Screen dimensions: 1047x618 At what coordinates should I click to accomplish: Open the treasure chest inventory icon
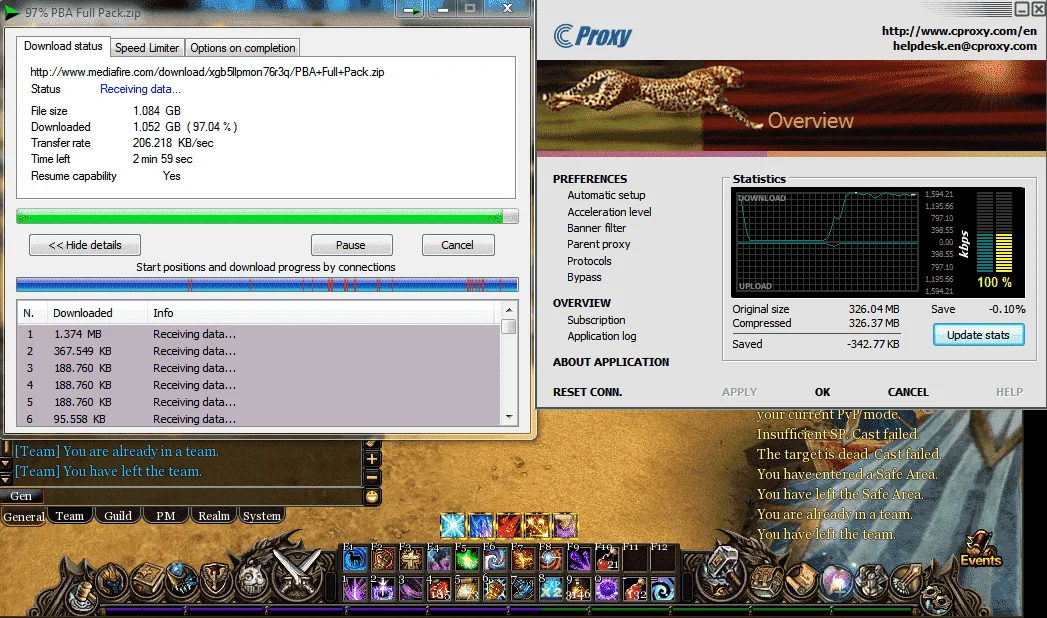pos(767,579)
